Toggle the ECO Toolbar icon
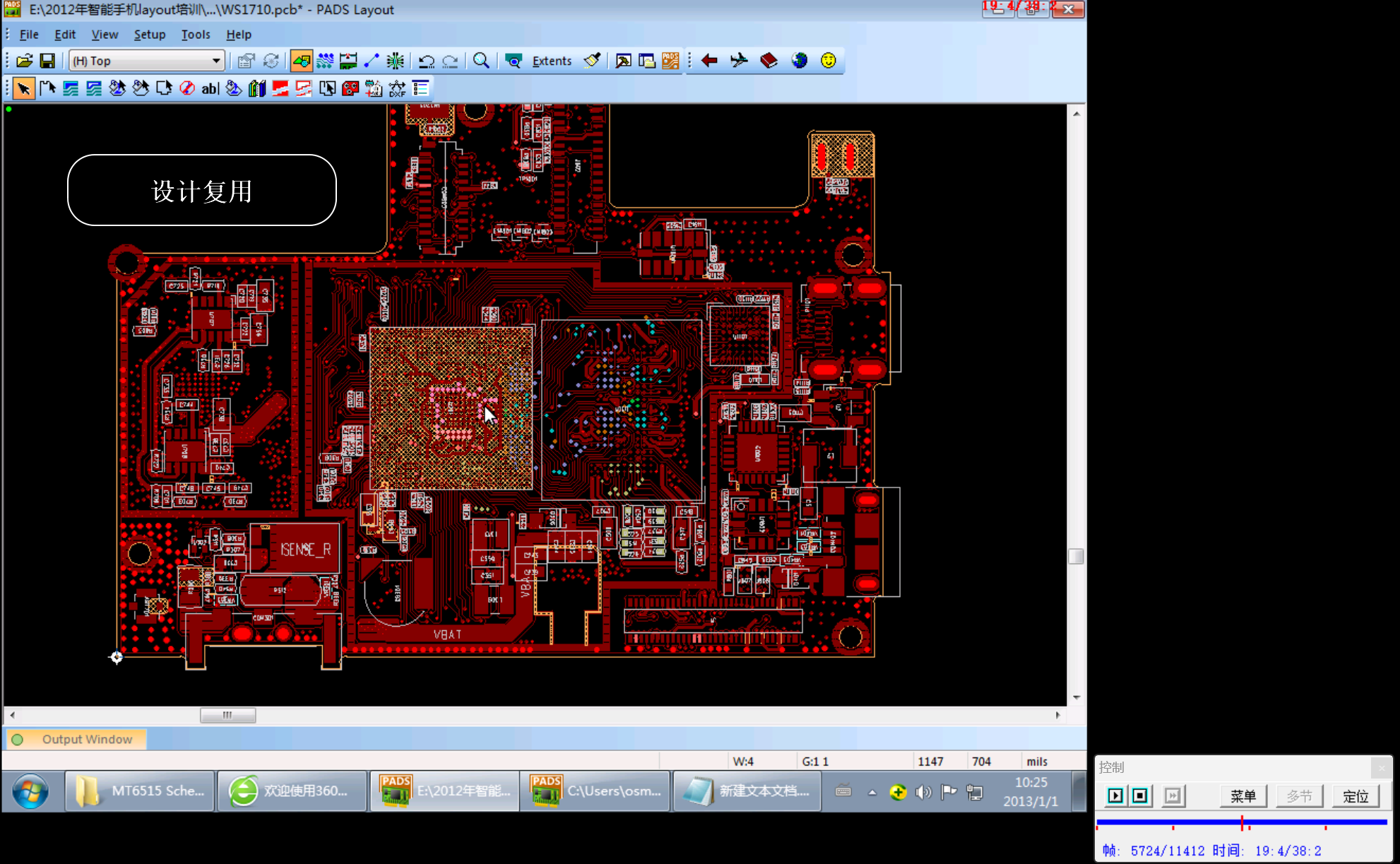The height and width of the screenshot is (864, 1400). pos(372,61)
